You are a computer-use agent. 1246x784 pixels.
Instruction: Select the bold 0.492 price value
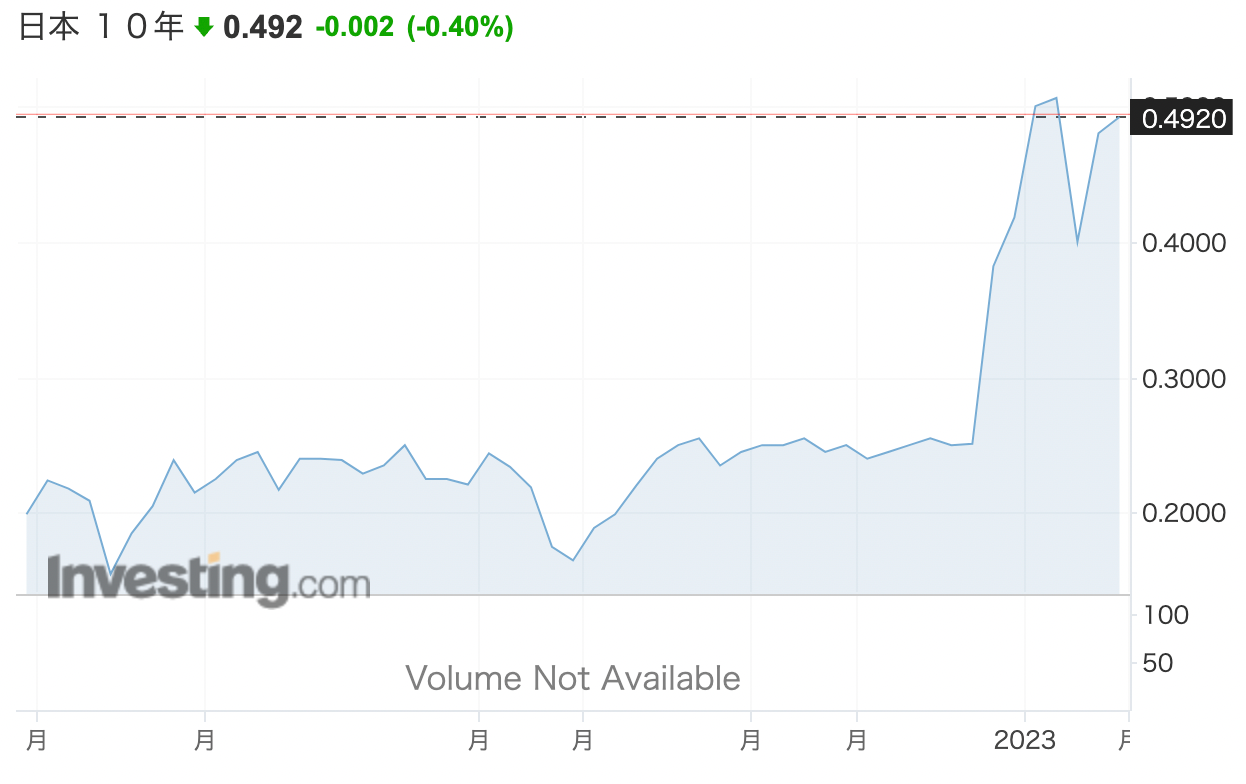coord(262,28)
